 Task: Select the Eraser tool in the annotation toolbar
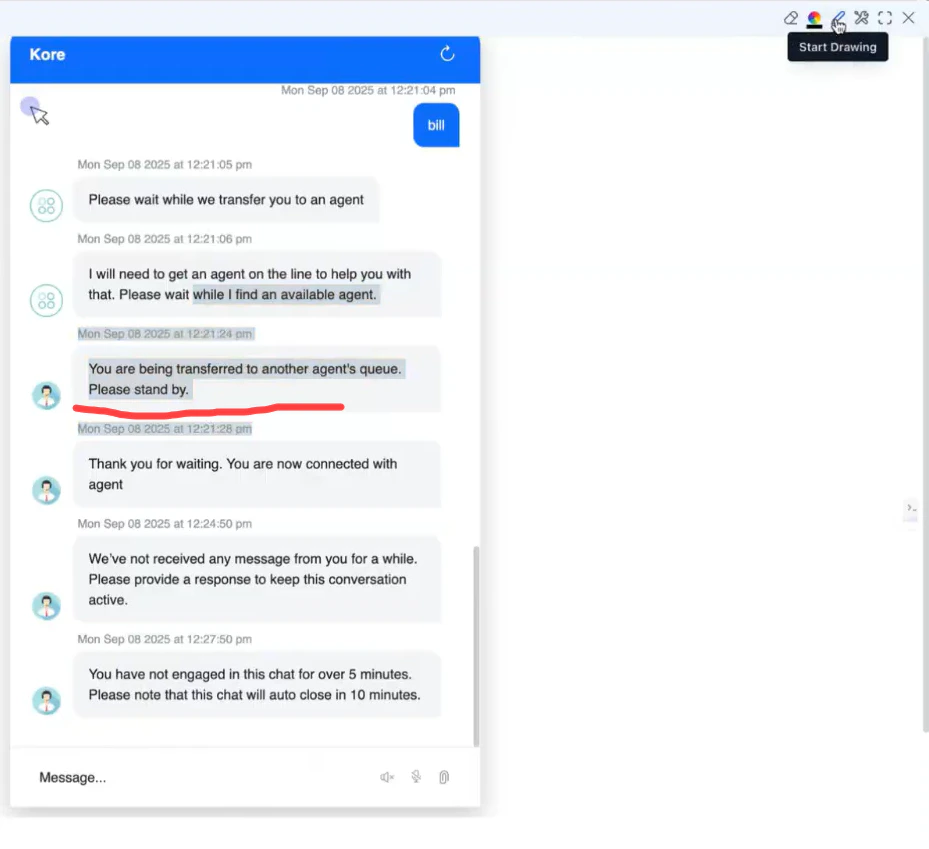click(791, 18)
